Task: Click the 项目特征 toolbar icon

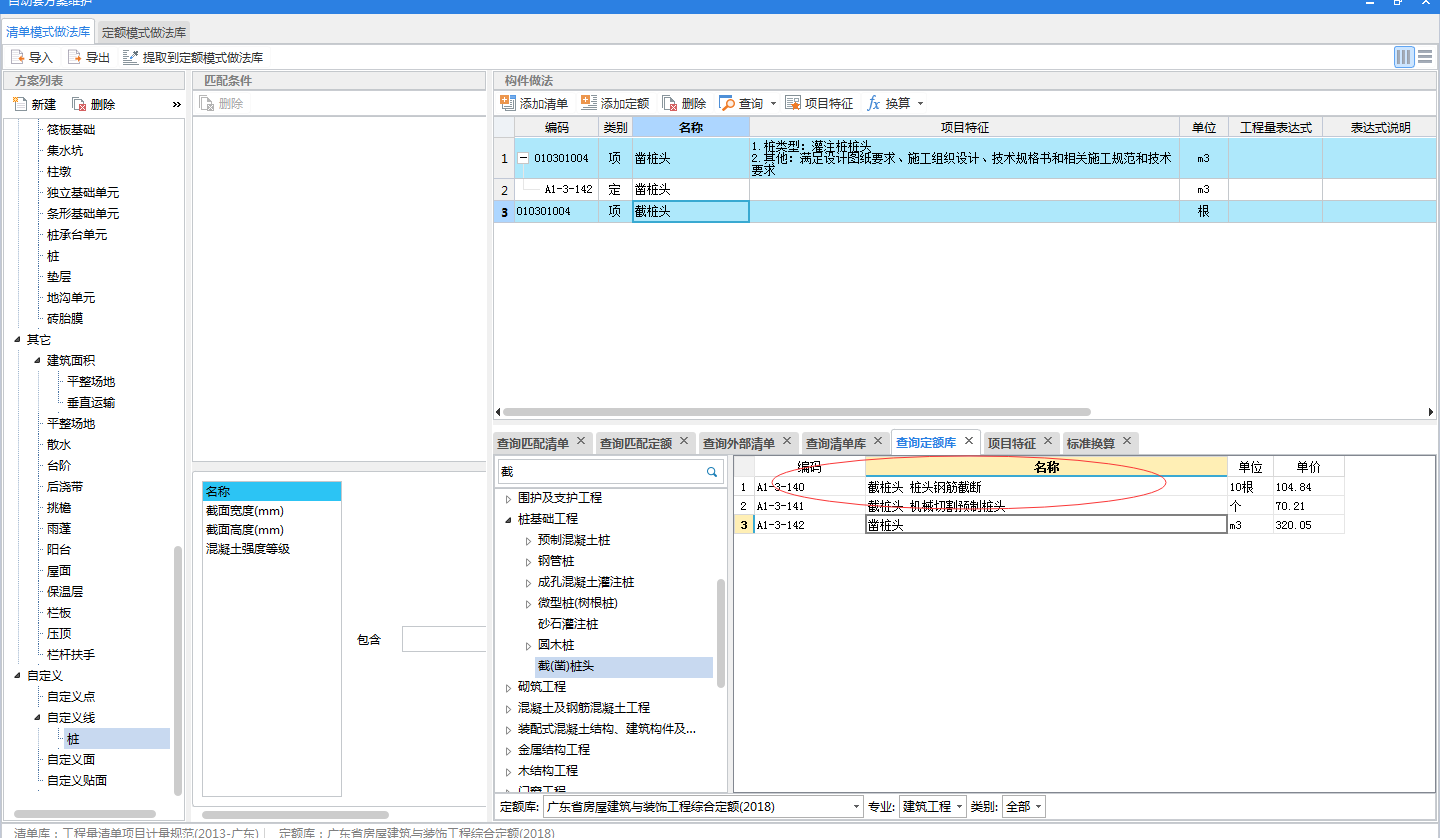Action: click(793, 103)
